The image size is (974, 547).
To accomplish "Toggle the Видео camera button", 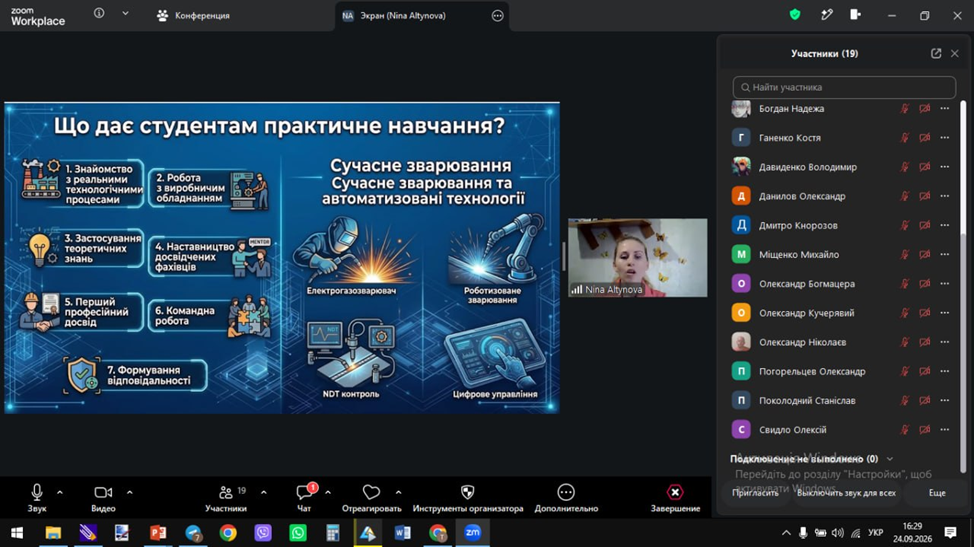I will (x=103, y=492).
